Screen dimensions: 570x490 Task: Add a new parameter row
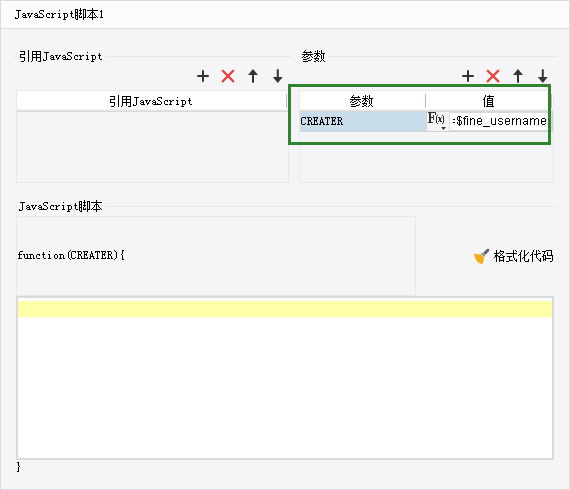click(x=468, y=76)
